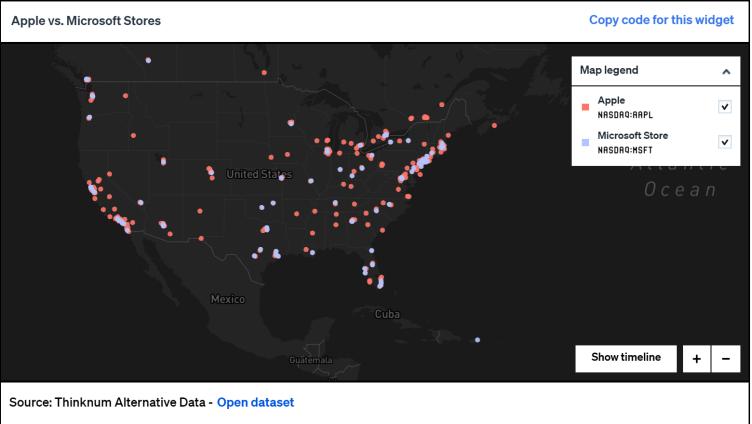This screenshot has height=424, width=752.
Task: Collapse the Map legend panel chevron
Action: (x=726, y=71)
